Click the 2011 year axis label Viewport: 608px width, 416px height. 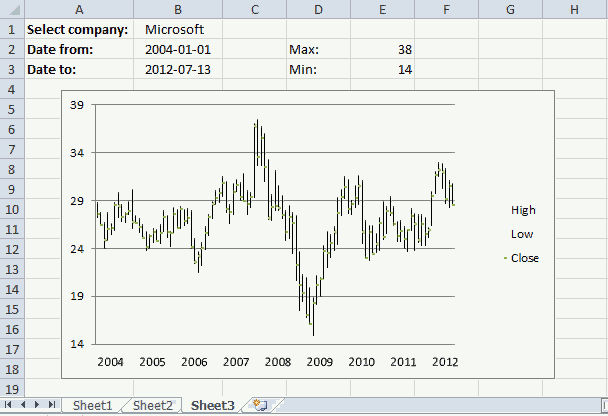[x=403, y=362]
